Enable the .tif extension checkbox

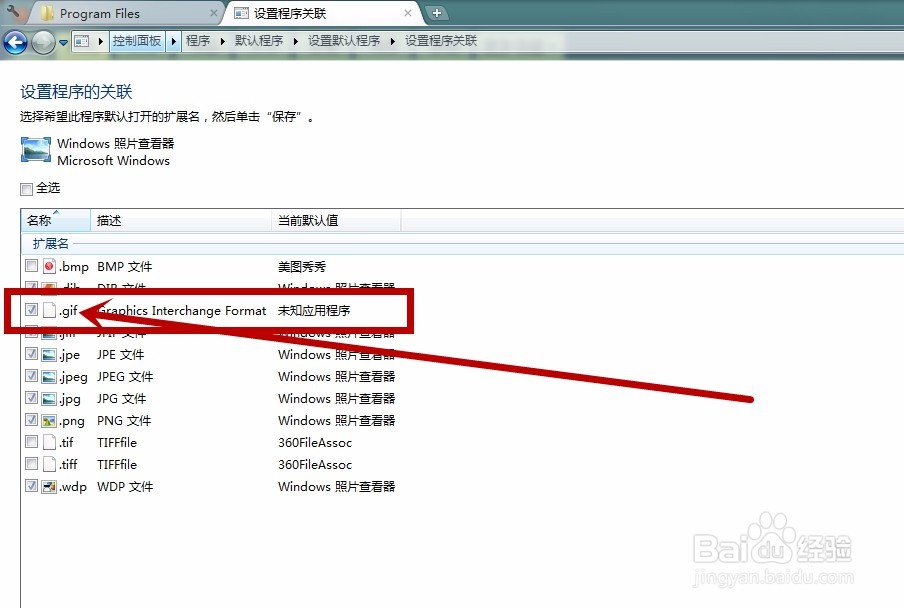[x=31, y=442]
